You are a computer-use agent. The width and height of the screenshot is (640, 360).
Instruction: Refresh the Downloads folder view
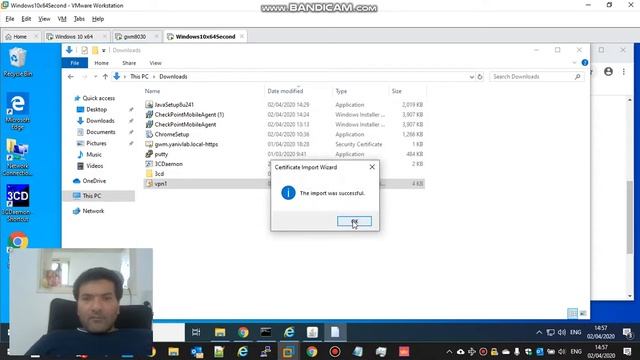(480, 77)
